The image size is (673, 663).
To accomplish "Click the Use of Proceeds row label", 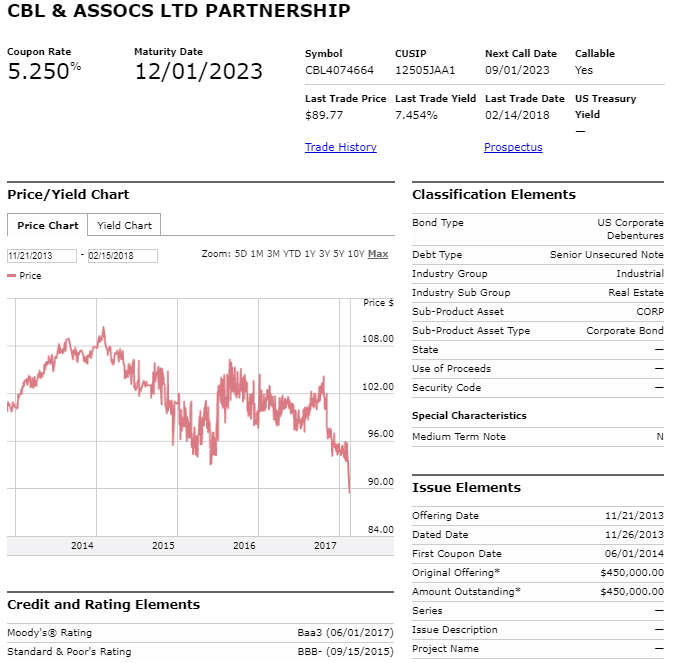I will (452, 369).
